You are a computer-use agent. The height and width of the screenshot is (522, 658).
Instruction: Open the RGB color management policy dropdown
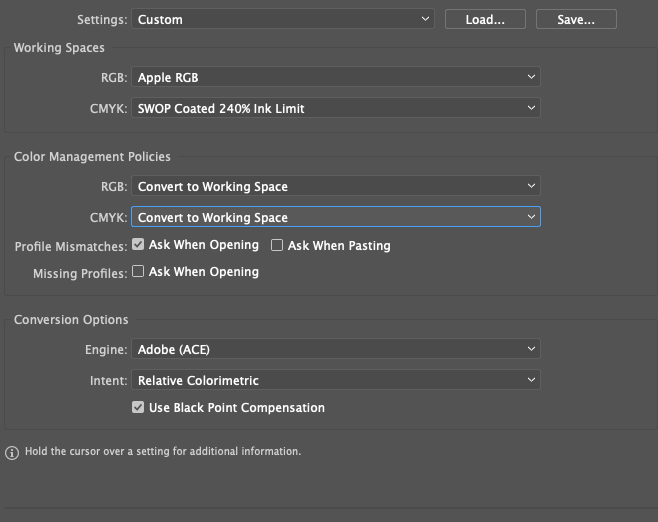tap(335, 186)
